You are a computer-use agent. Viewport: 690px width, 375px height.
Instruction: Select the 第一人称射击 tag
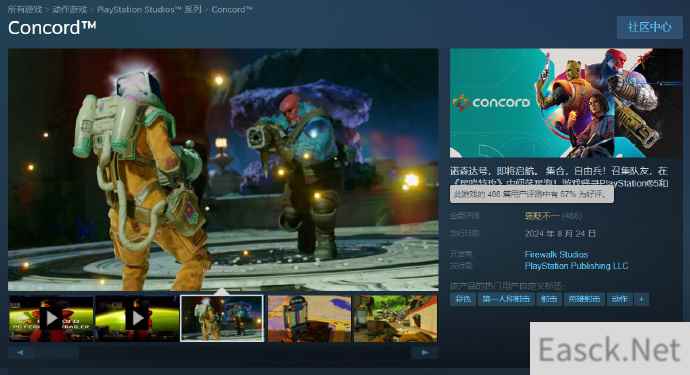pos(506,299)
